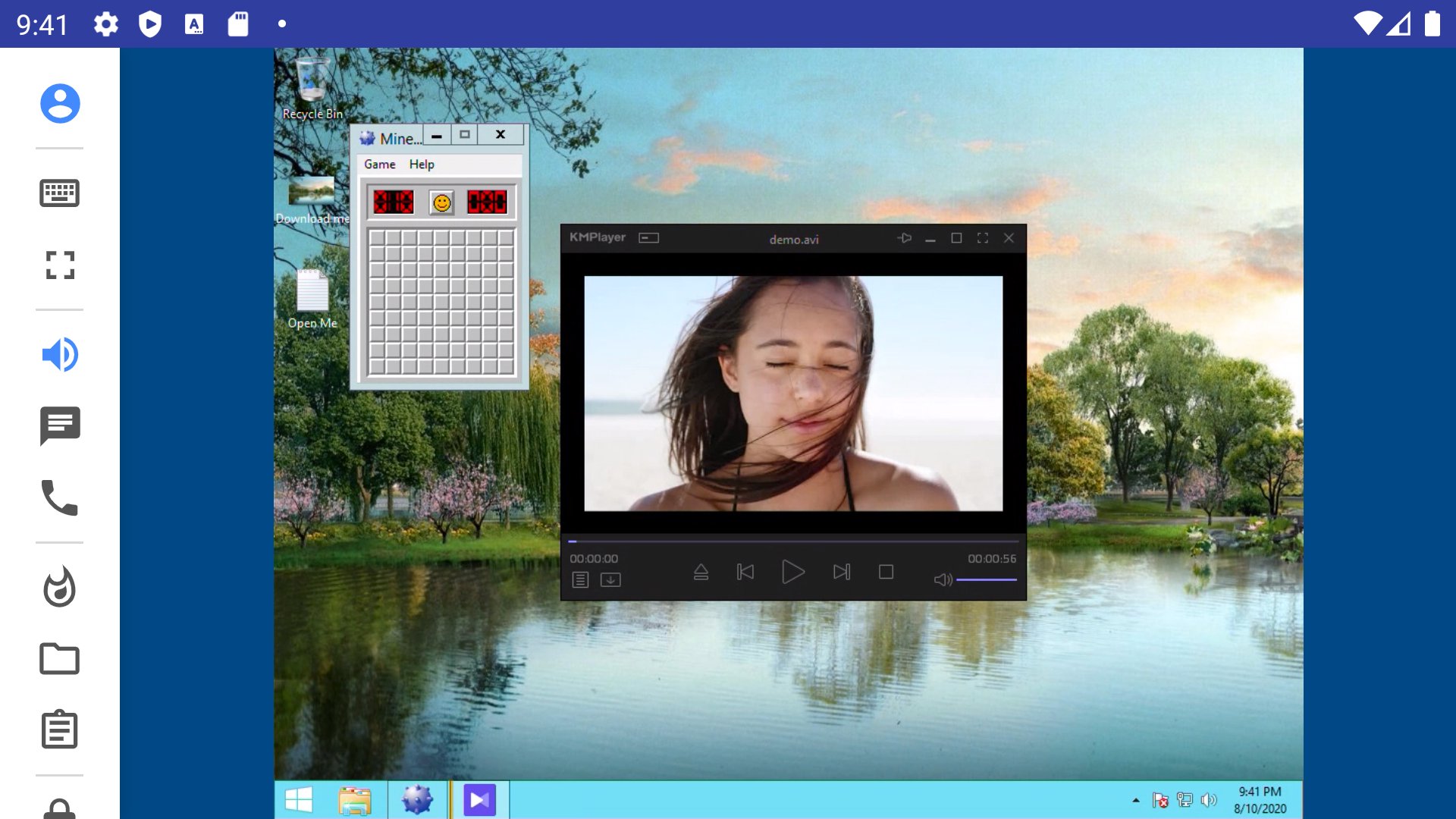This screenshot has height=819, width=1456.
Task: Click the download icon in KMPlayer
Action: pos(610,580)
